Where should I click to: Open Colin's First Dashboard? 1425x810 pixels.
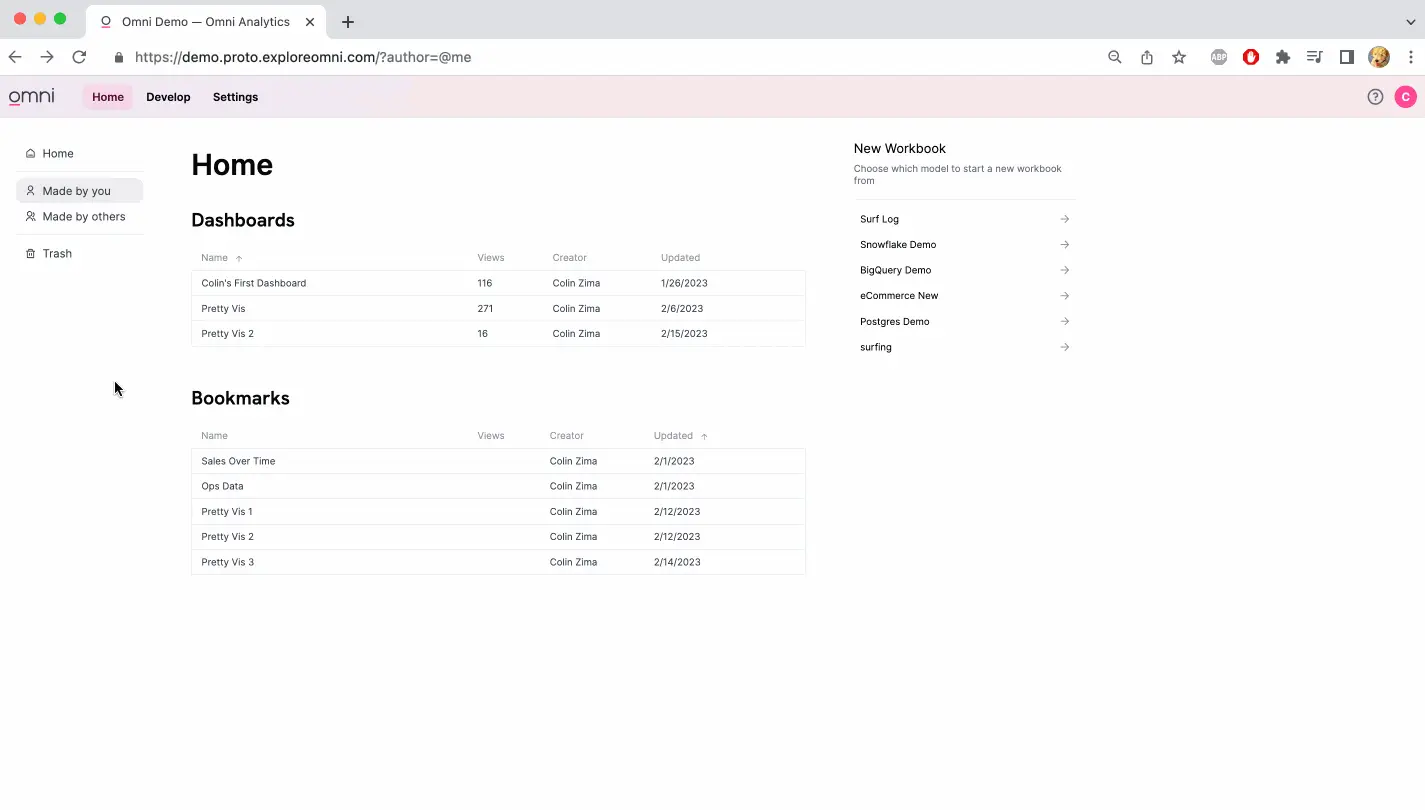(254, 283)
